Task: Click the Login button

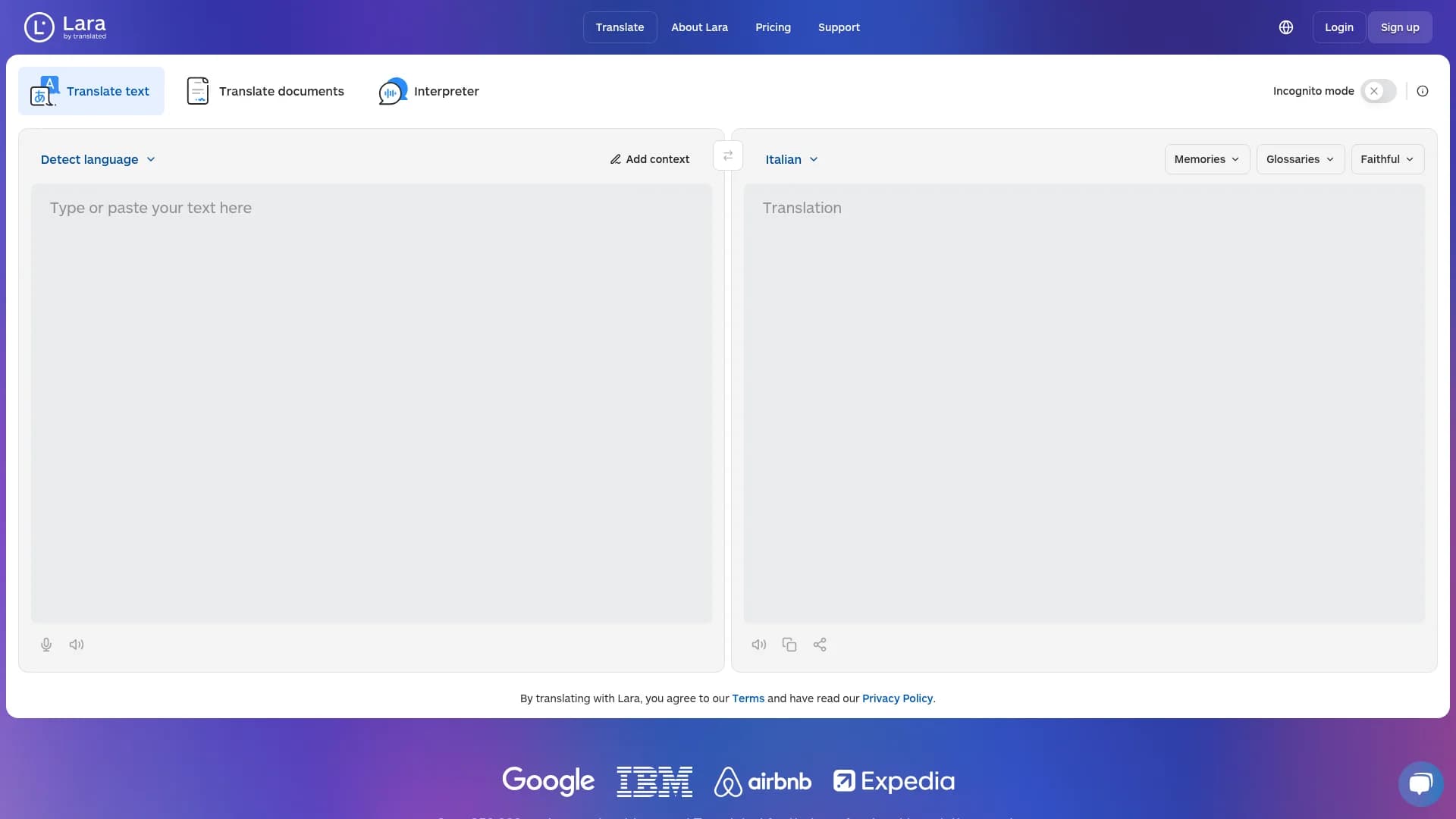Action: pos(1339,27)
